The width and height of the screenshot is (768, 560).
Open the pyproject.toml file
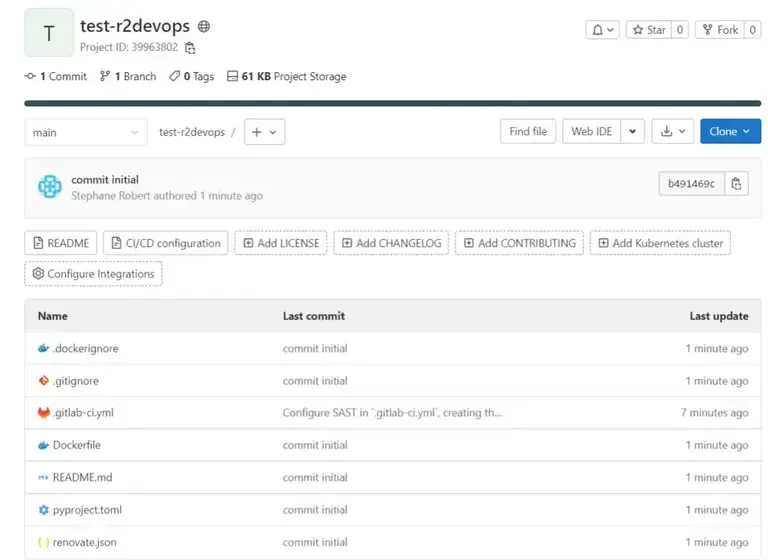(x=87, y=510)
